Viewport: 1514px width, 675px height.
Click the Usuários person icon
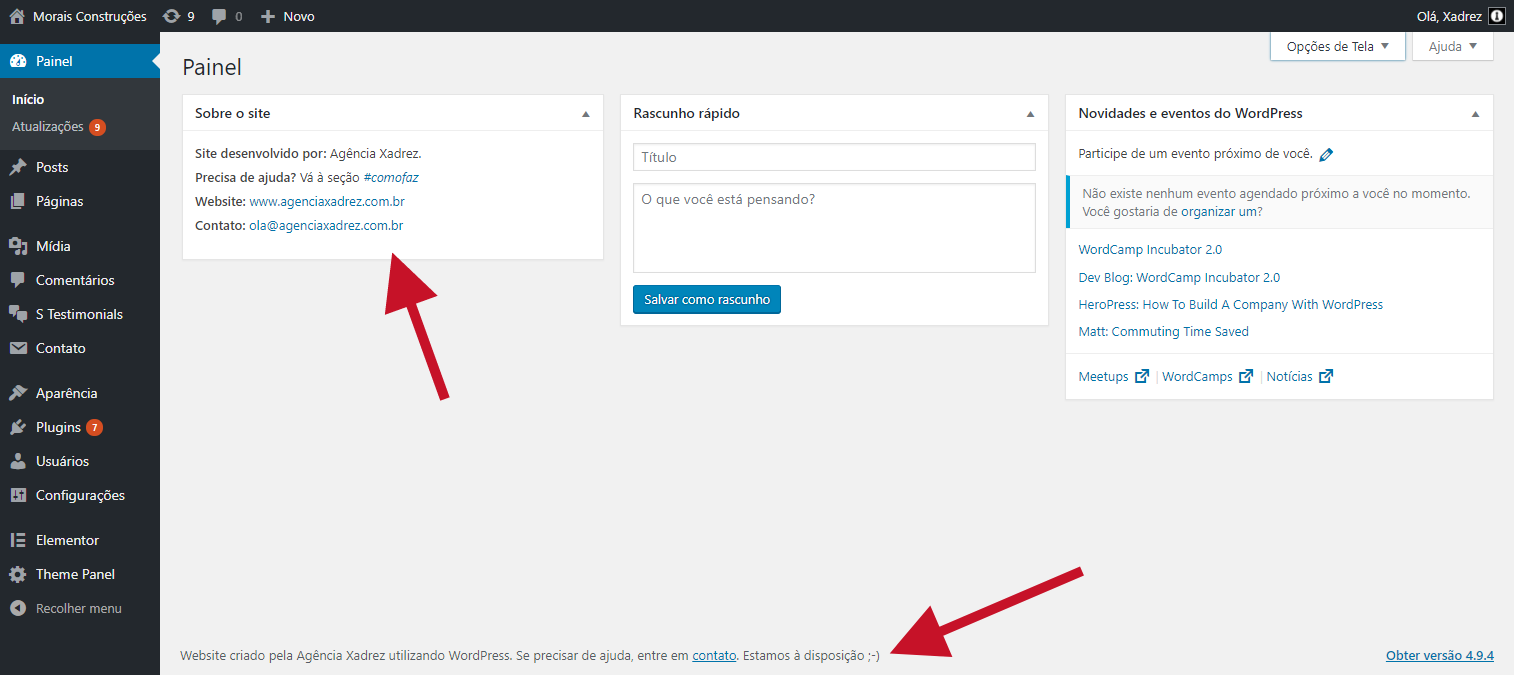pos(18,461)
